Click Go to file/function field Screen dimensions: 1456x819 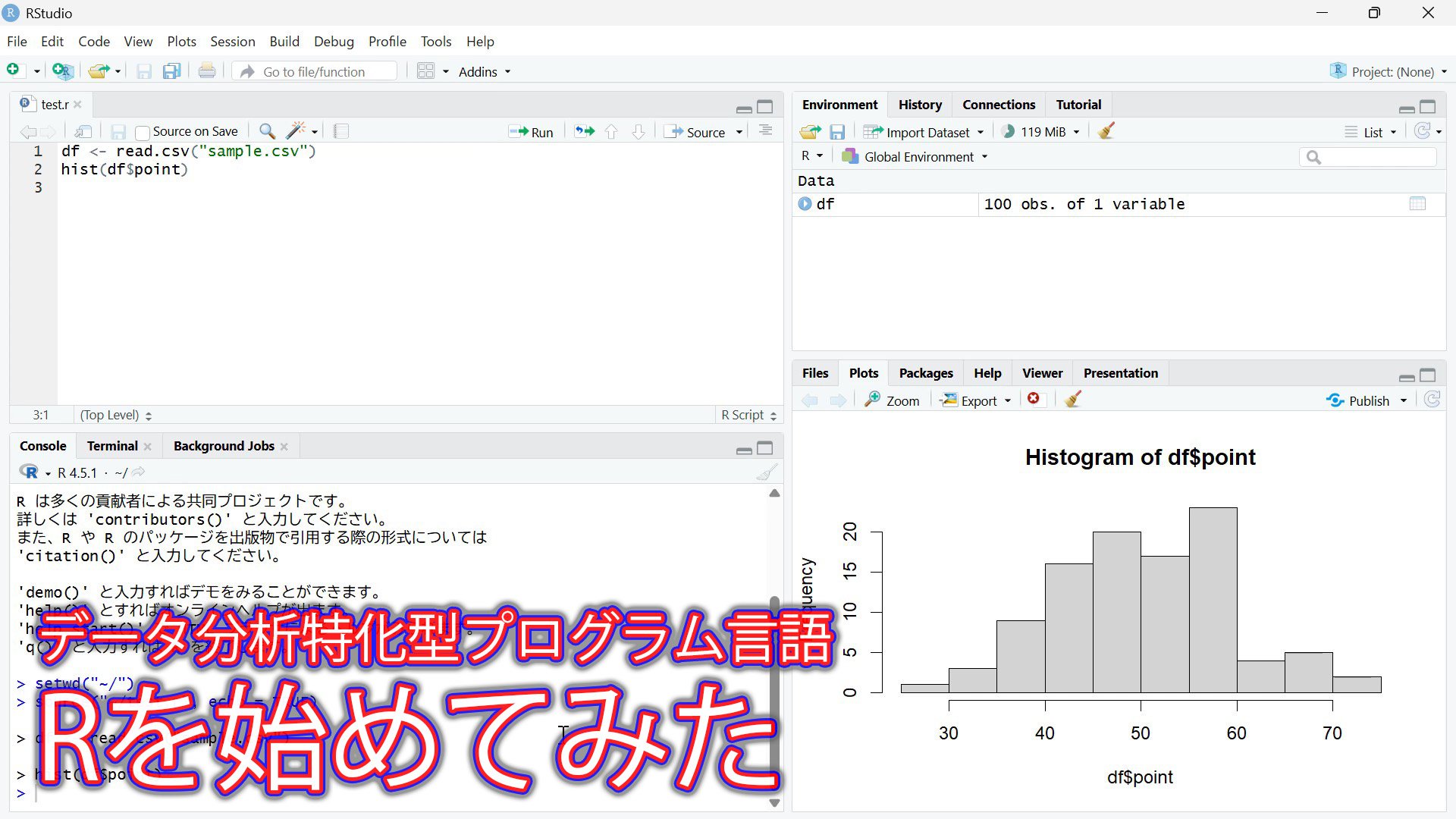click(x=315, y=71)
